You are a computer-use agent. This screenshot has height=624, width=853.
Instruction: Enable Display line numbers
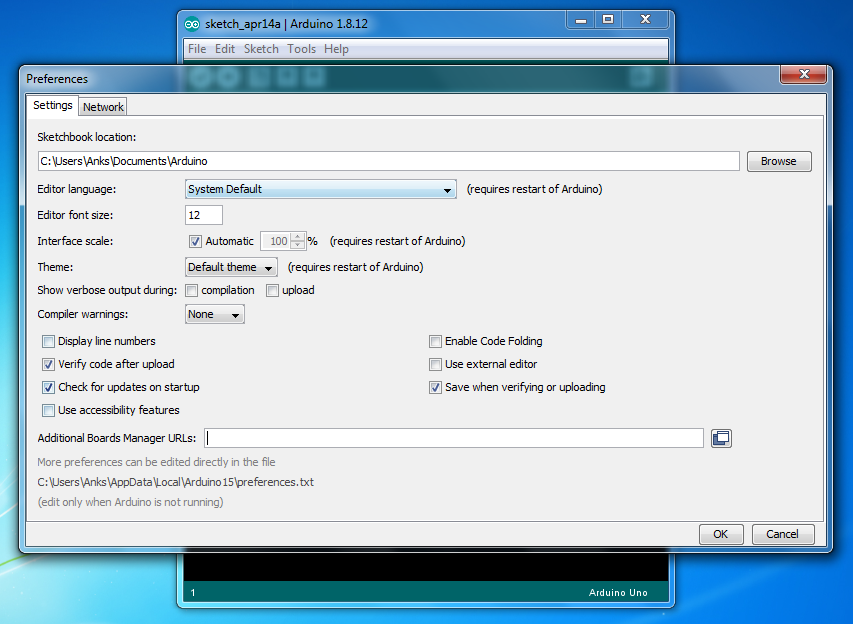48,342
